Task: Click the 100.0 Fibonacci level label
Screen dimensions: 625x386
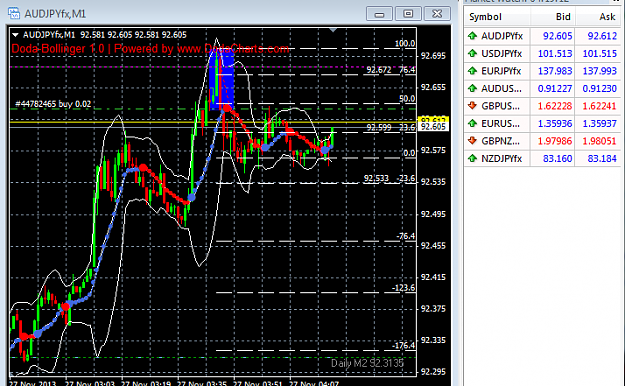Action: click(405, 43)
